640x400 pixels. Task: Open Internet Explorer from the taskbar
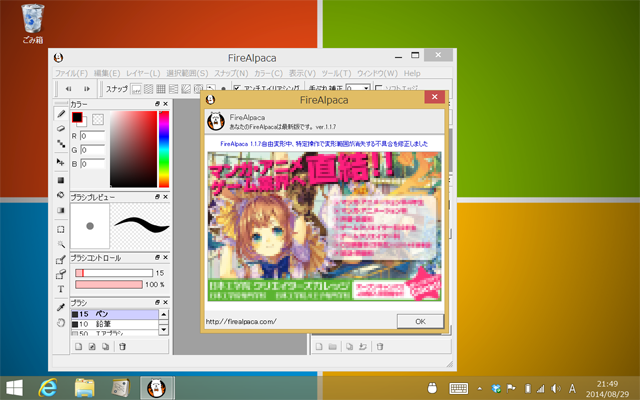click(48, 388)
